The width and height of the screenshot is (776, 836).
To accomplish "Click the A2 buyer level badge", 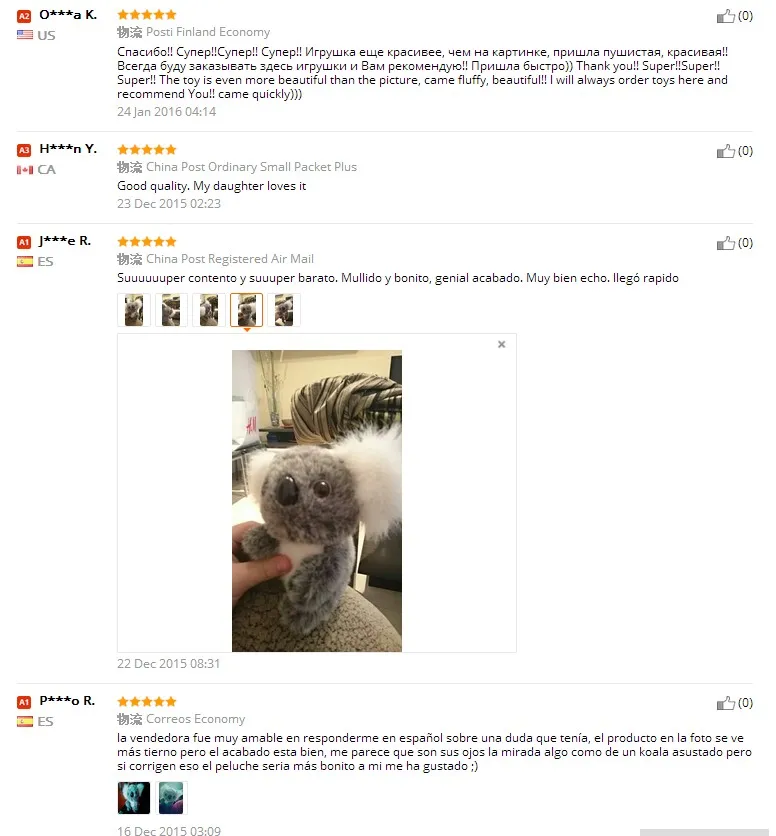I will (24, 16).
